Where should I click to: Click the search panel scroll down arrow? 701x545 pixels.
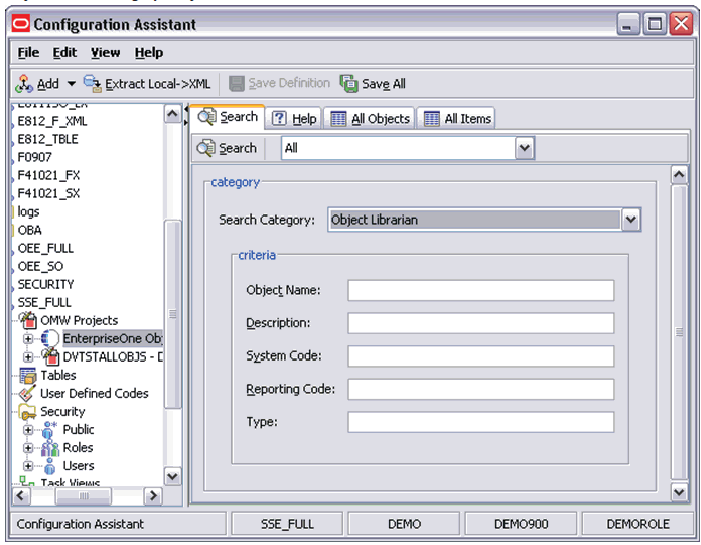(679, 492)
